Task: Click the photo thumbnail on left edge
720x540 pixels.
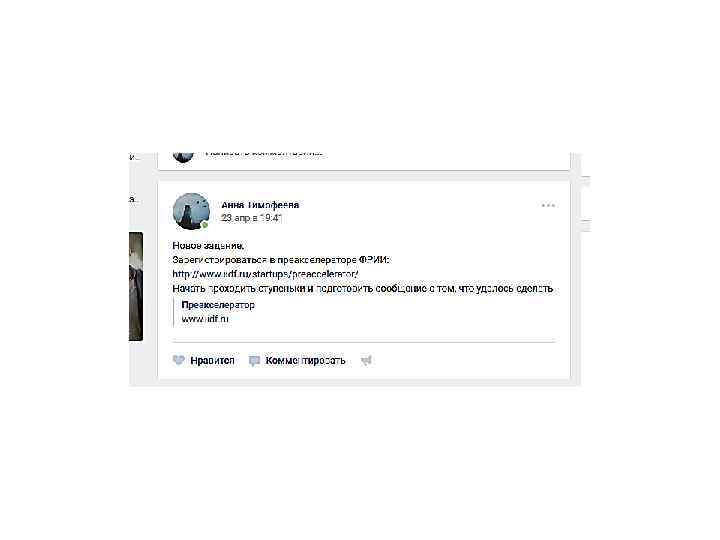Action: 136,287
